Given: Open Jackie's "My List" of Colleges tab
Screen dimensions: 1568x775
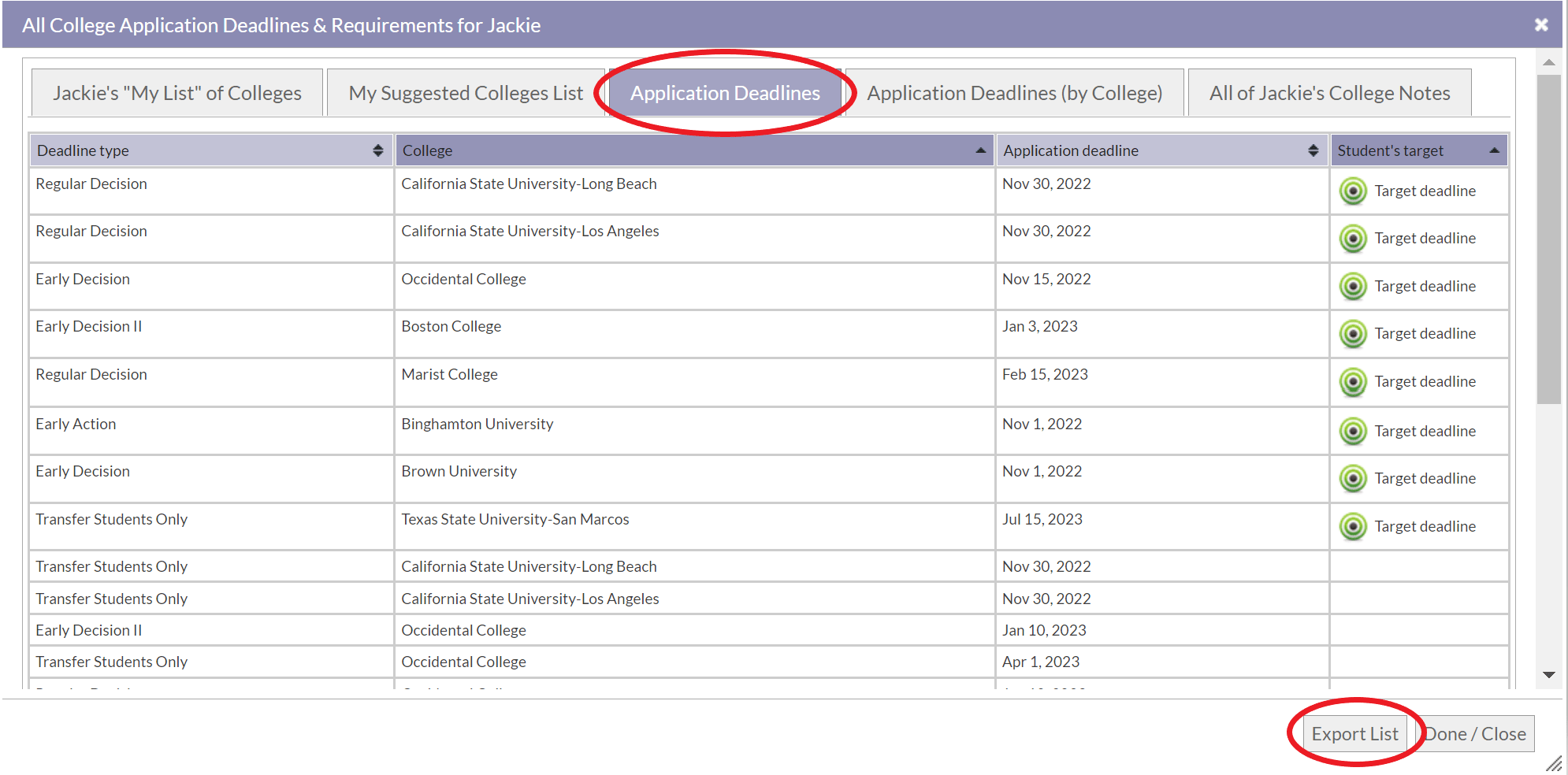Looking at the screenshot, I should pos(176,92).
